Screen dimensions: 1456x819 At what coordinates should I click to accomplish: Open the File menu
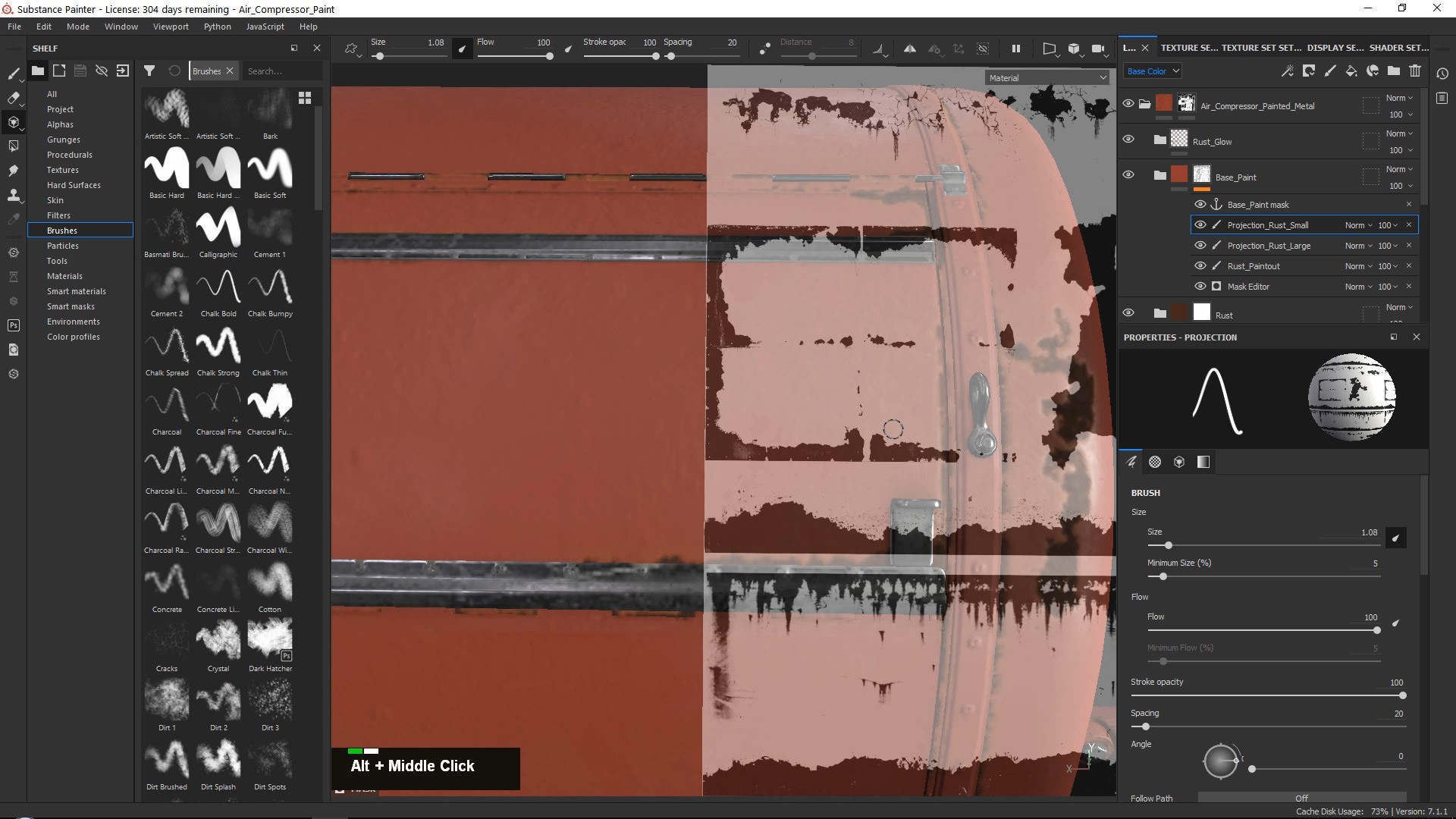click(x=14, y=27)
